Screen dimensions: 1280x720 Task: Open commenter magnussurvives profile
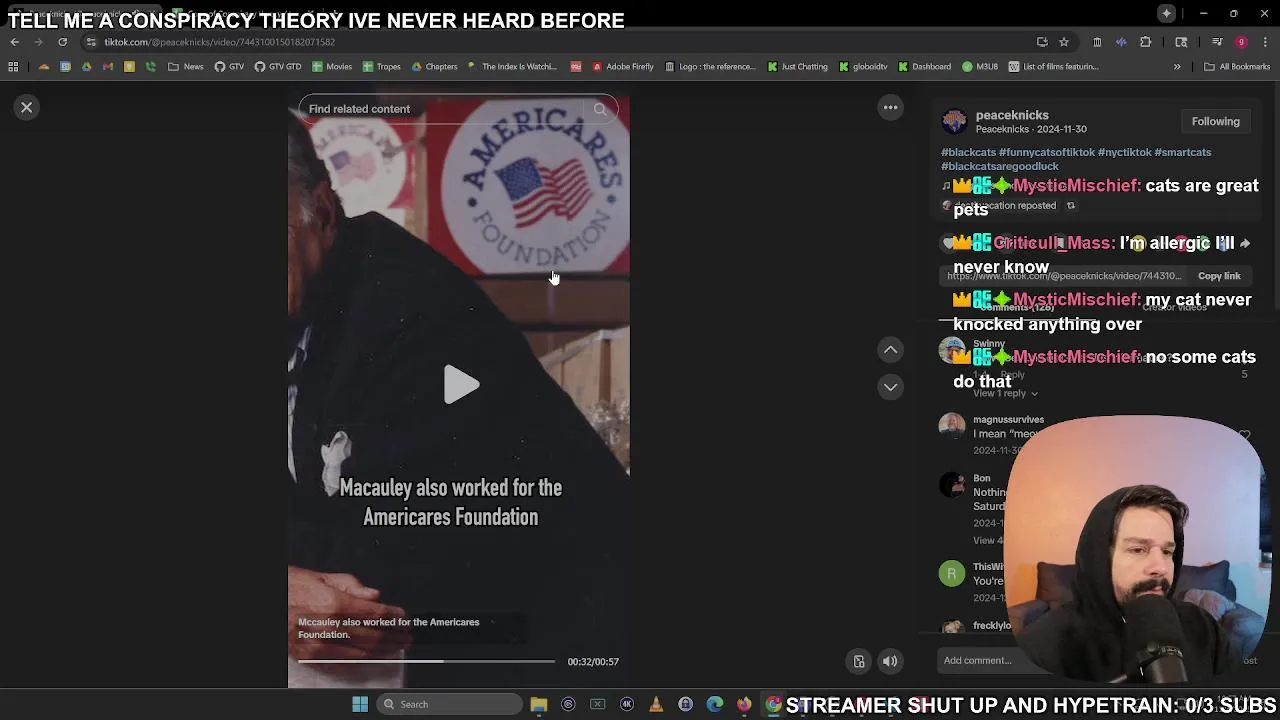coord(1008,420)
